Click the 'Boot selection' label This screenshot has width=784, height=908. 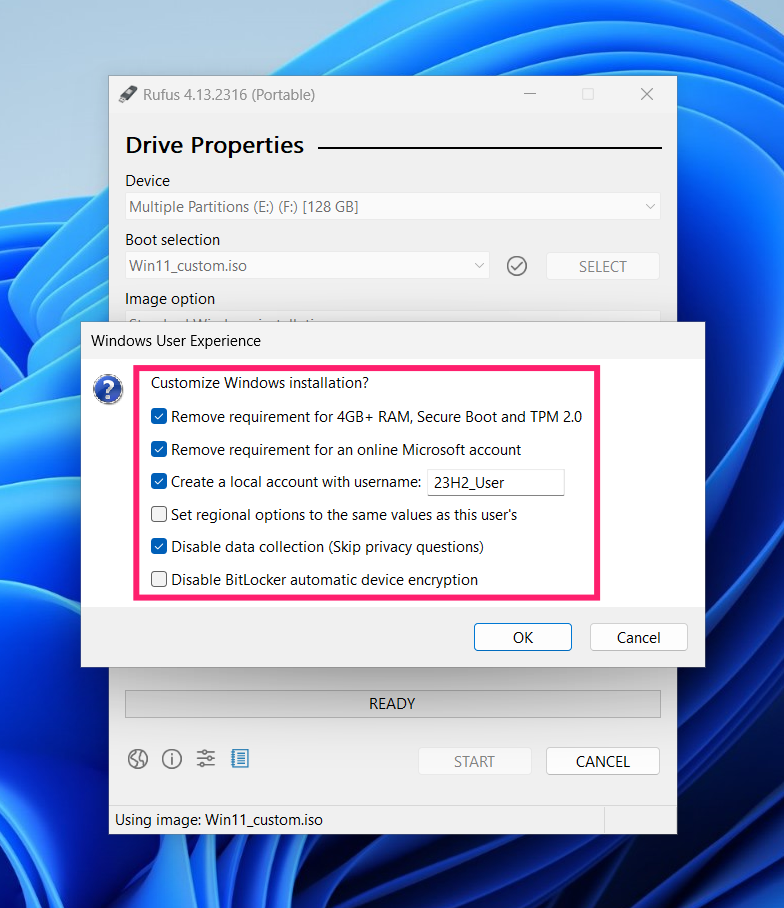coord(173,240)
